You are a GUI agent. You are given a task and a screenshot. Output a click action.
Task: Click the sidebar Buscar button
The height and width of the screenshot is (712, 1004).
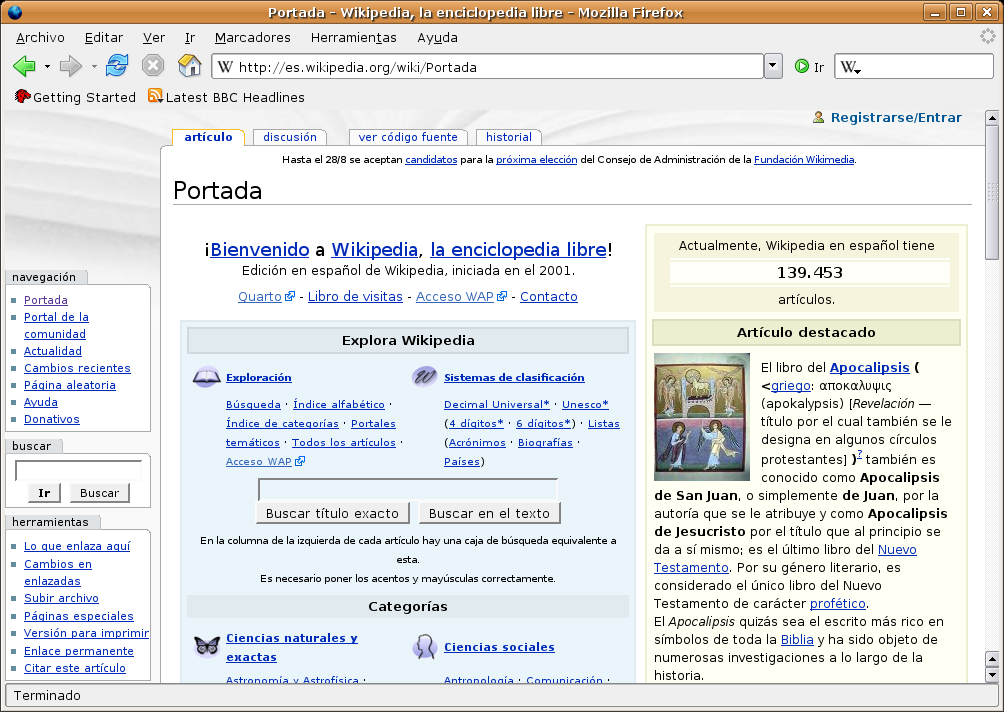click(x=99, y=492)
